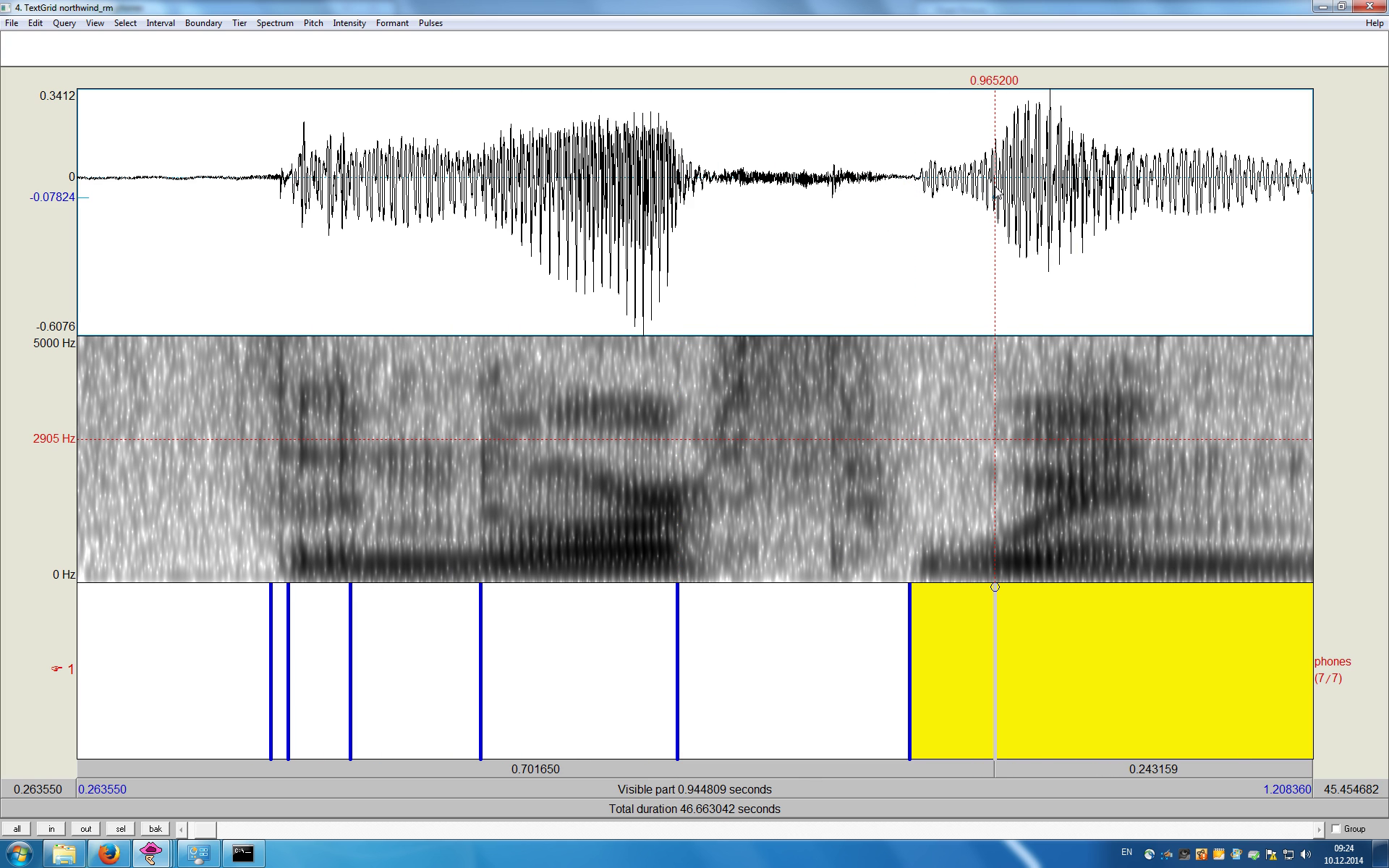Click the volume speaker tray icon
This screenshot has width=1389, height=868.
click(x=1306, y=854)
